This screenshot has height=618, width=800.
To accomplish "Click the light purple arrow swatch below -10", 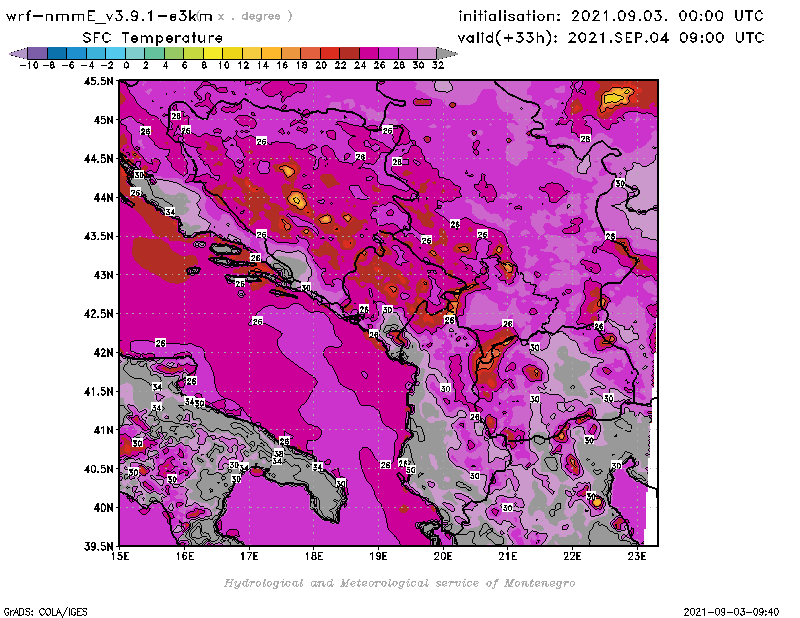I will [x=19, y=53].
